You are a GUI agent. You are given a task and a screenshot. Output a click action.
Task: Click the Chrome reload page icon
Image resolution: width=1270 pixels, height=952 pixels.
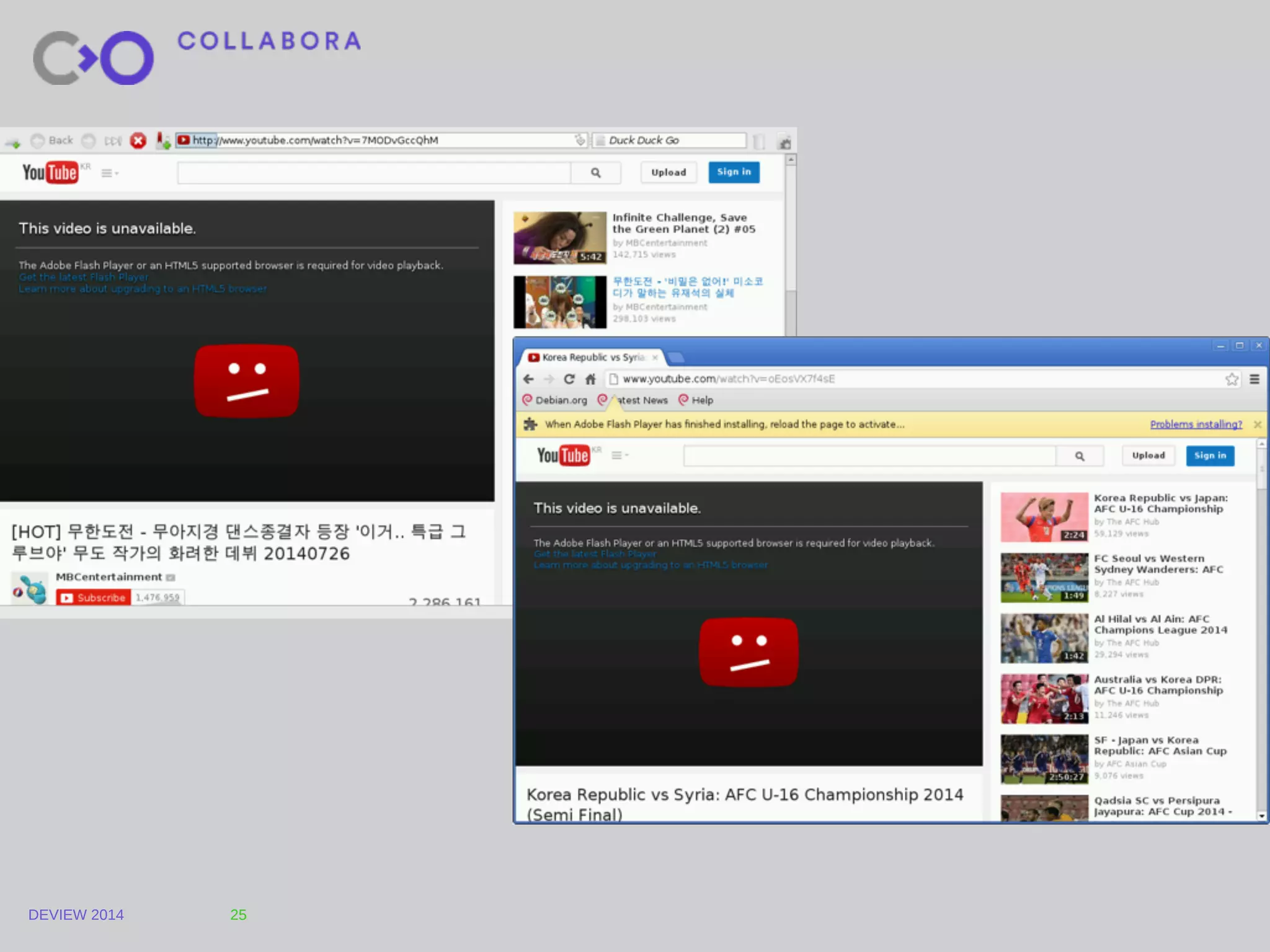point(569,379)
